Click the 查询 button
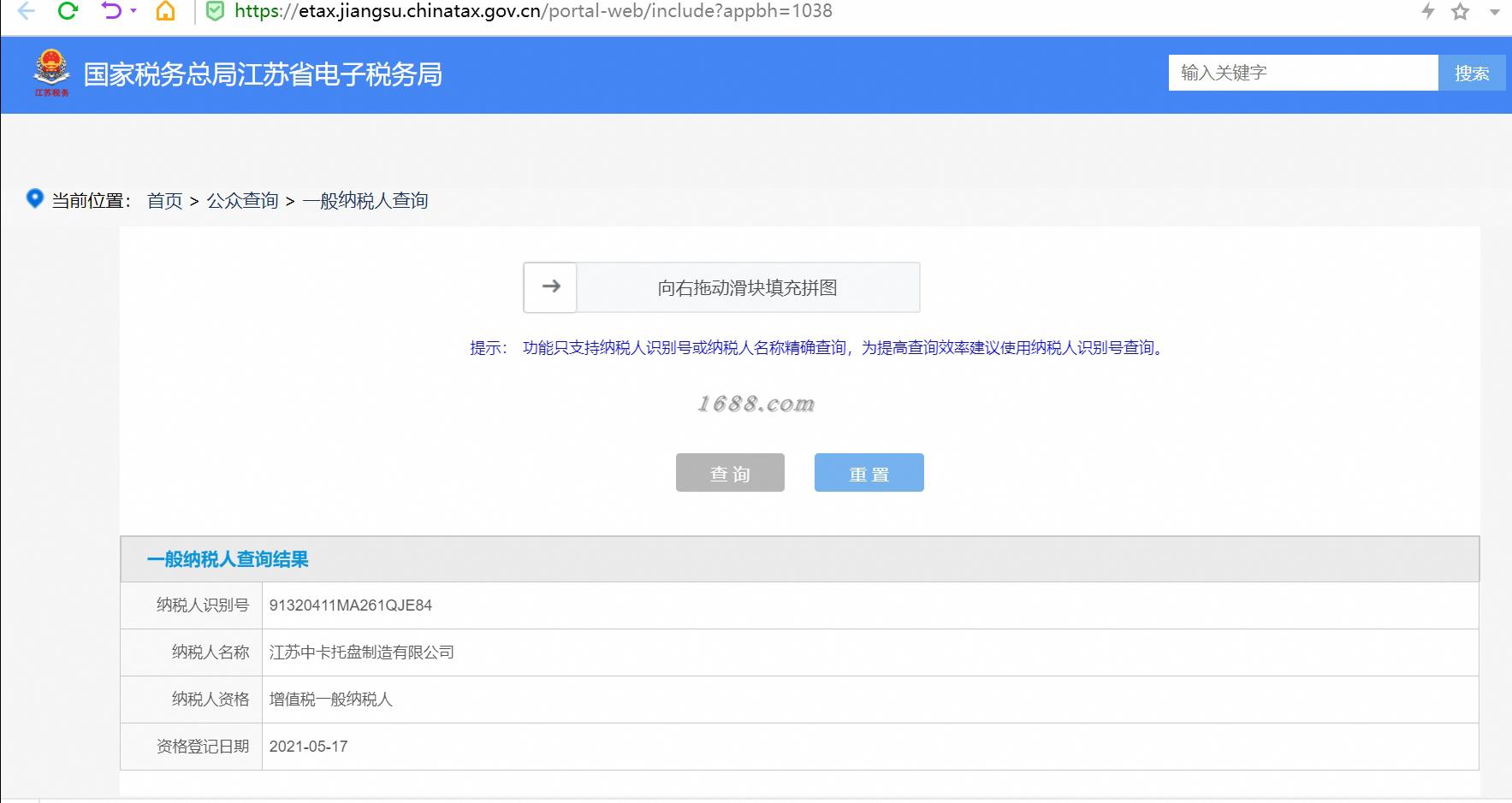The width and height of the screenshot is (1512, 803). click(x=730, y=473)
